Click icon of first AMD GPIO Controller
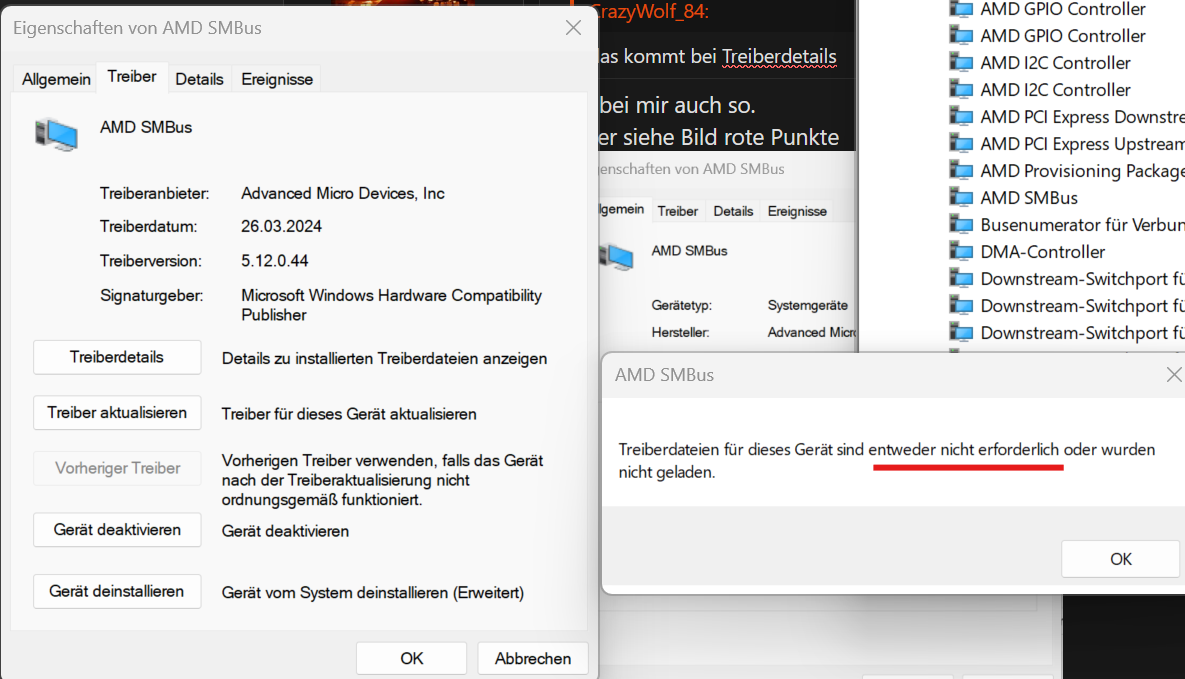Image resolution: width=1185 pixels, height=679 pixels. (961, 9)
